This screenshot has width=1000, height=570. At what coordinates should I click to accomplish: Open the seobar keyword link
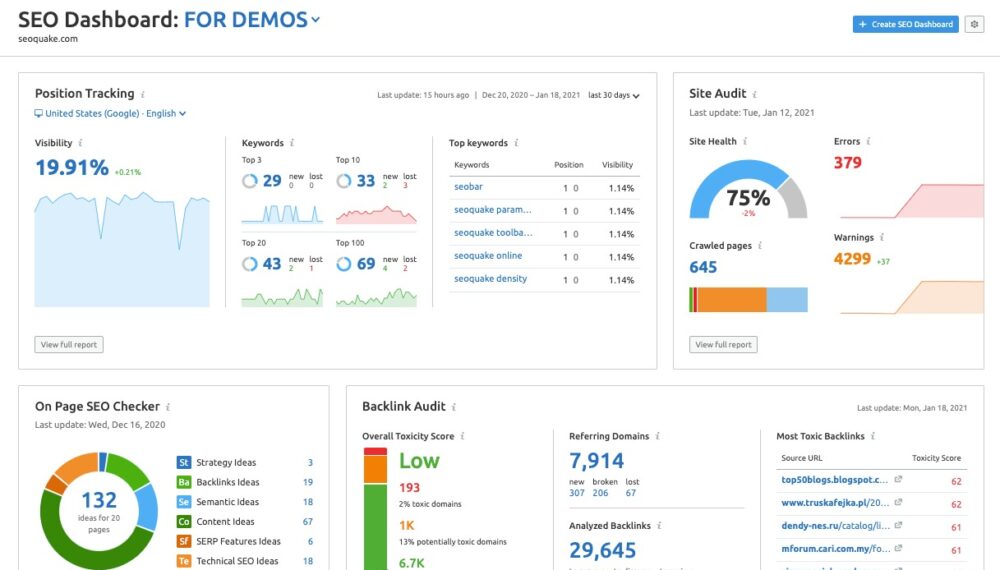[x=468, y=187]
